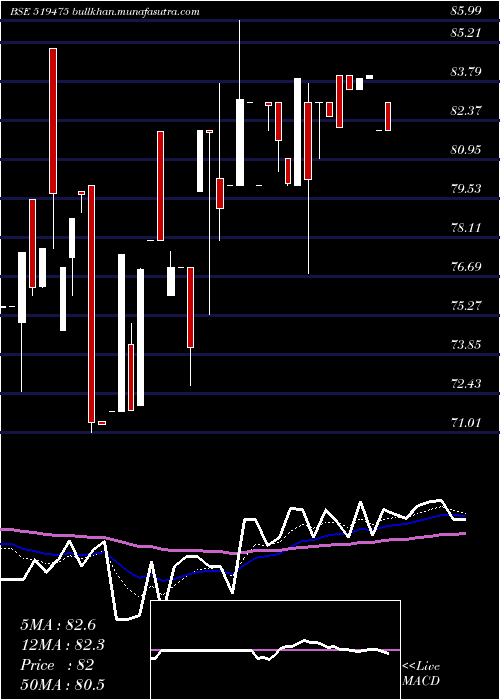The width and height of the screenshot is (500, 700).
Task: Click the BSE 519475 bullkhan.munafasutra.com header text
Action: tap(104, 12)
